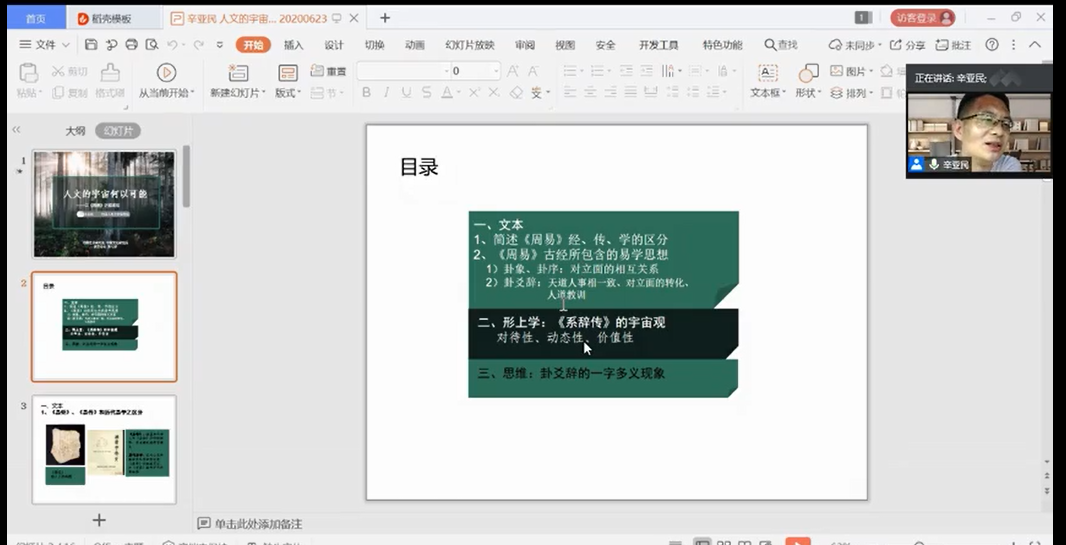
Task: Open the Insert (插入) ribbon tab
Action: click(293, 45)
